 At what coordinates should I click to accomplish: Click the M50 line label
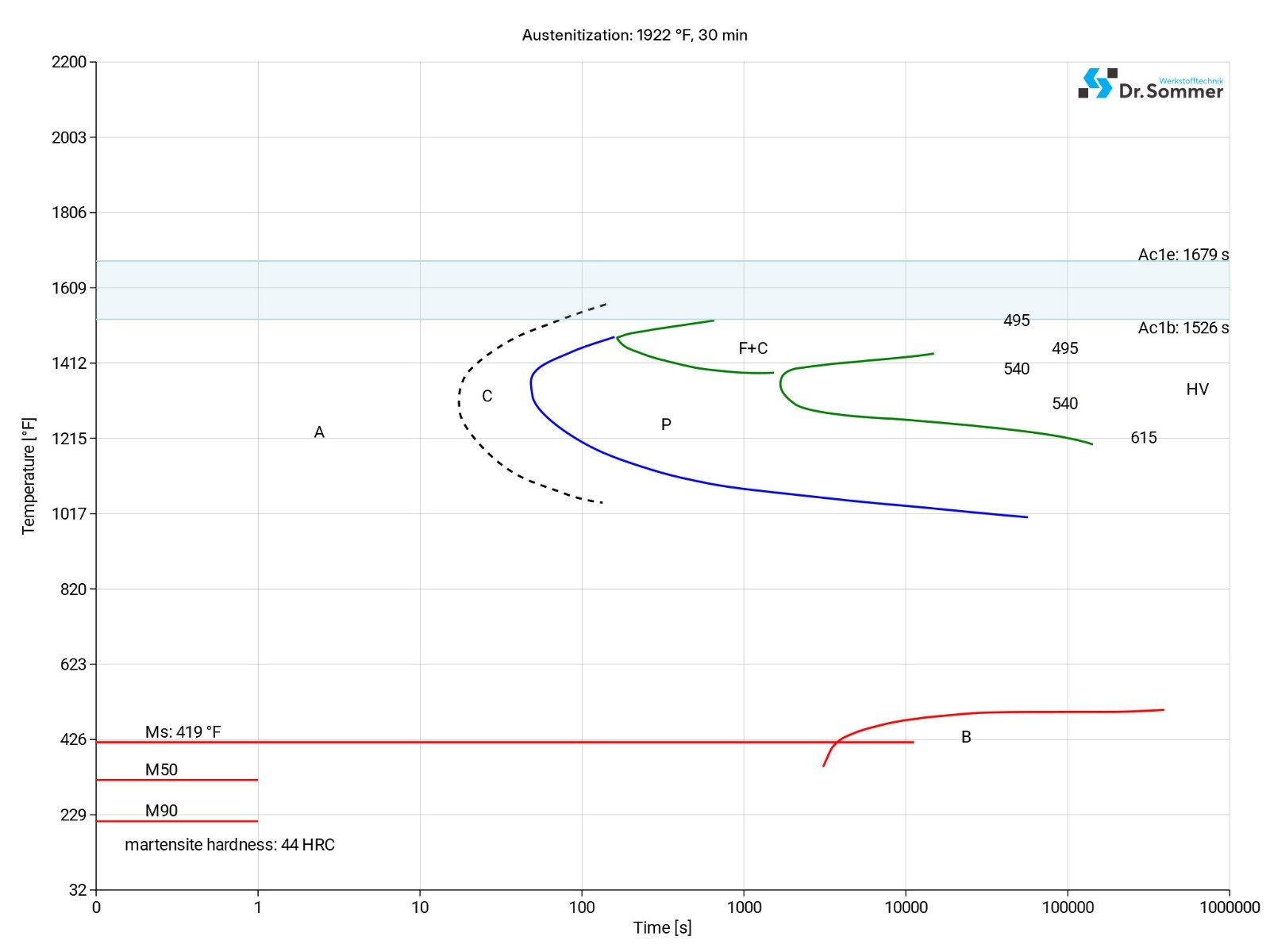tap(161, 770)
